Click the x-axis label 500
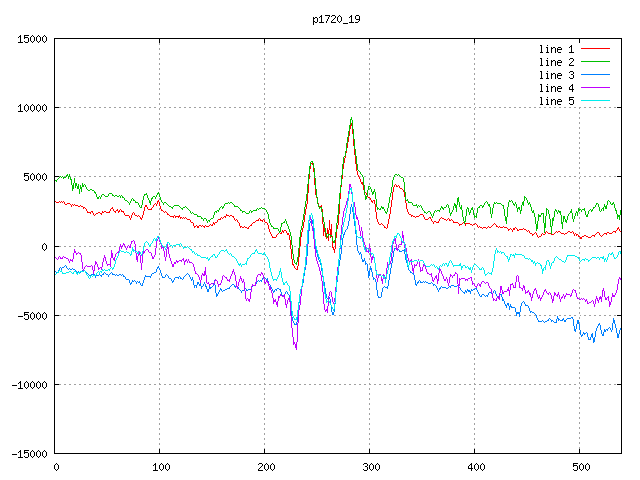This screenshot has width=640, height=480. click(581, 467)
